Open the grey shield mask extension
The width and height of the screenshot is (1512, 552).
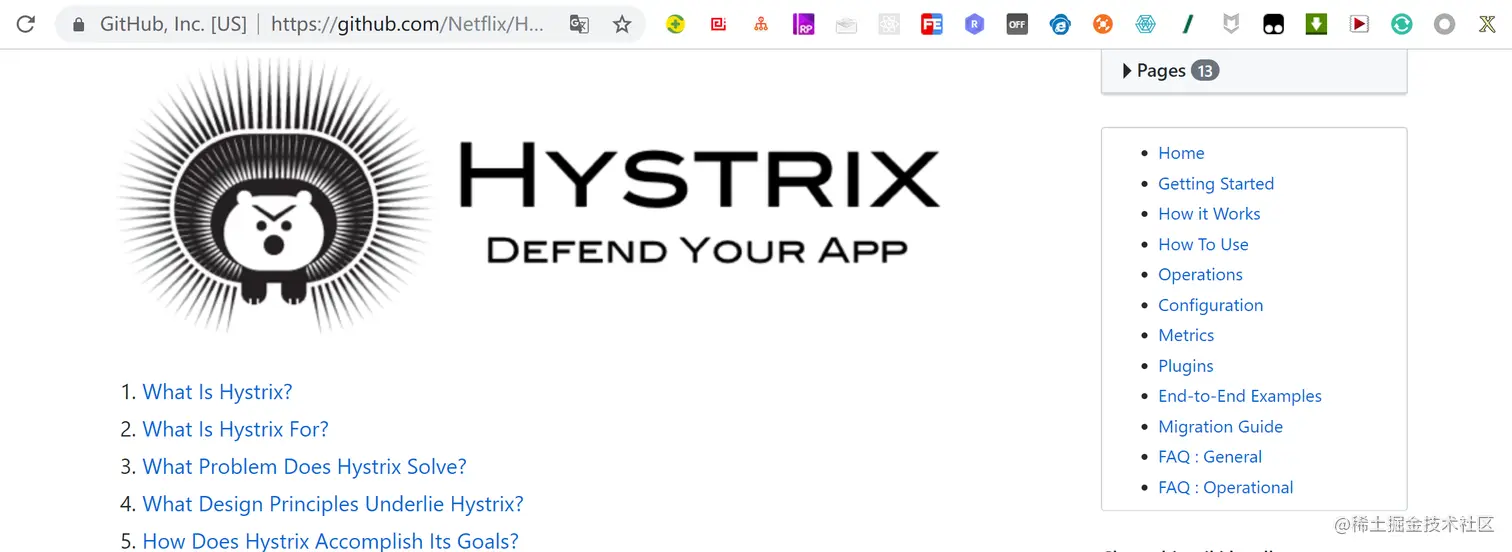coord(1231,24)
